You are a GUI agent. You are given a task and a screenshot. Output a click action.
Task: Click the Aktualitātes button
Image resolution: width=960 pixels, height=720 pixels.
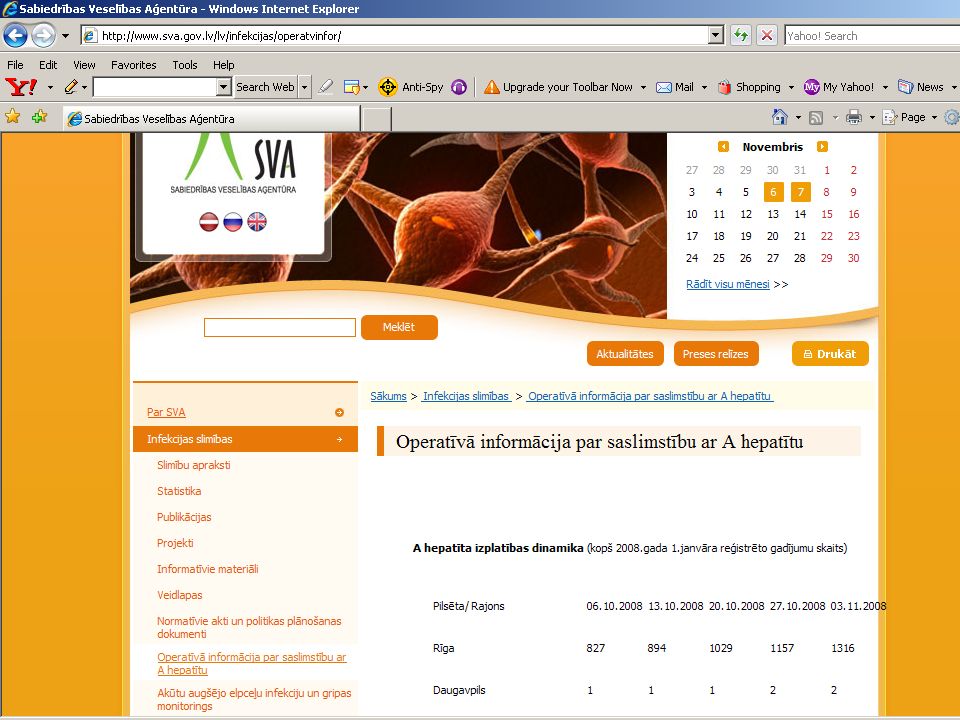click(x=625, y=354)
